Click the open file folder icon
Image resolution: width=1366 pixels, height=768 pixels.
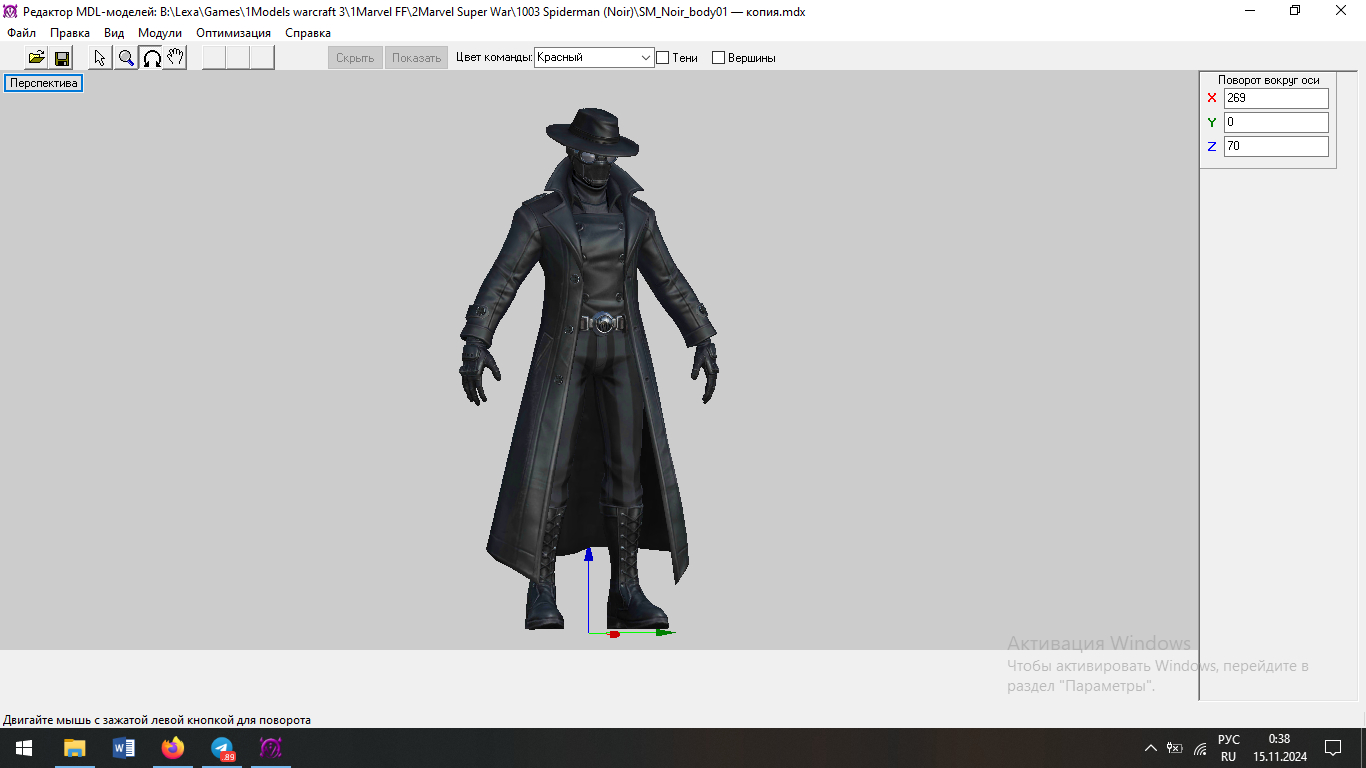(x=36, y=58)
